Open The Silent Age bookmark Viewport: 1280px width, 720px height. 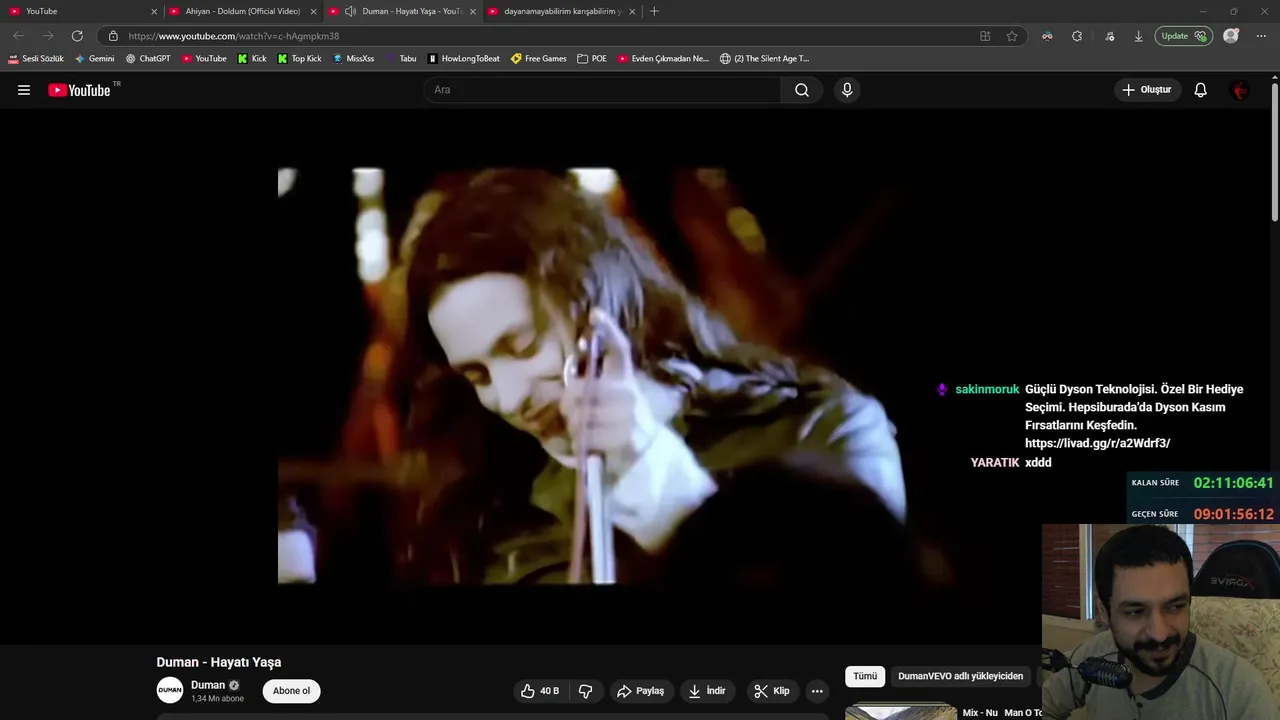click(x=765, y=59)
